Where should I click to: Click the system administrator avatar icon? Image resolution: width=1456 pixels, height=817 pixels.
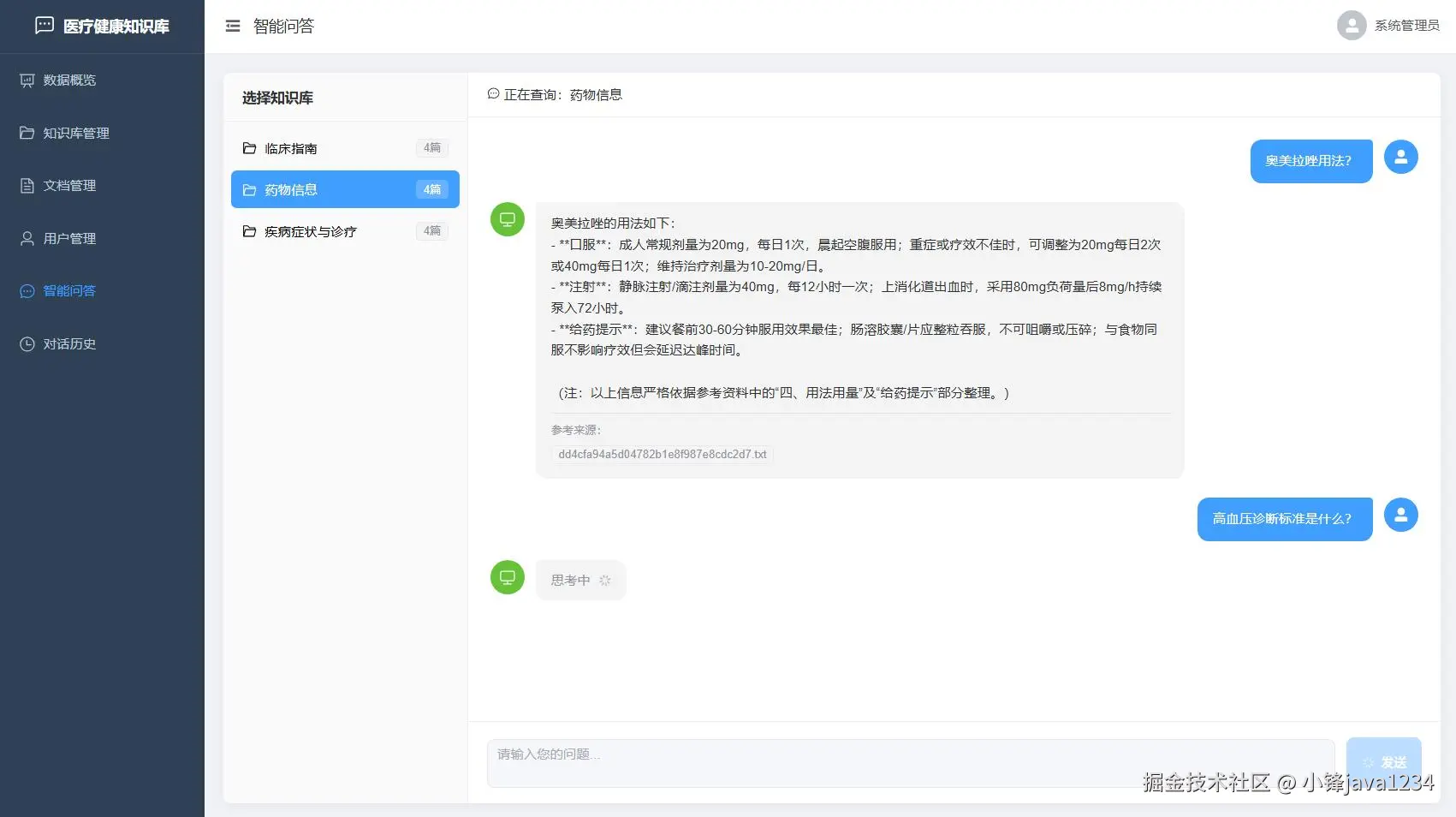coord(1352,26)
